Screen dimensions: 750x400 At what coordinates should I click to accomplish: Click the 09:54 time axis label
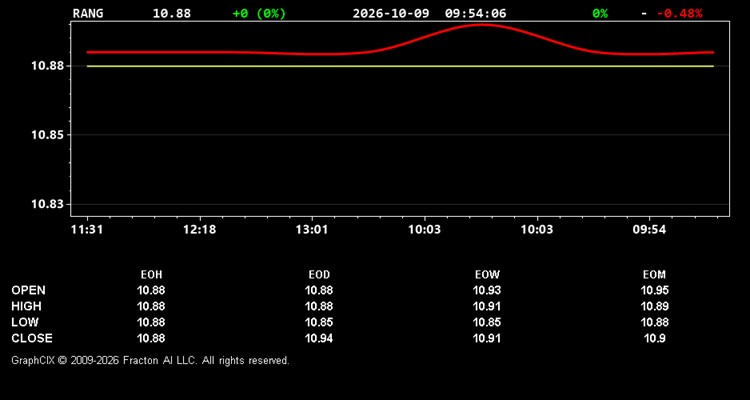[649, 230]
